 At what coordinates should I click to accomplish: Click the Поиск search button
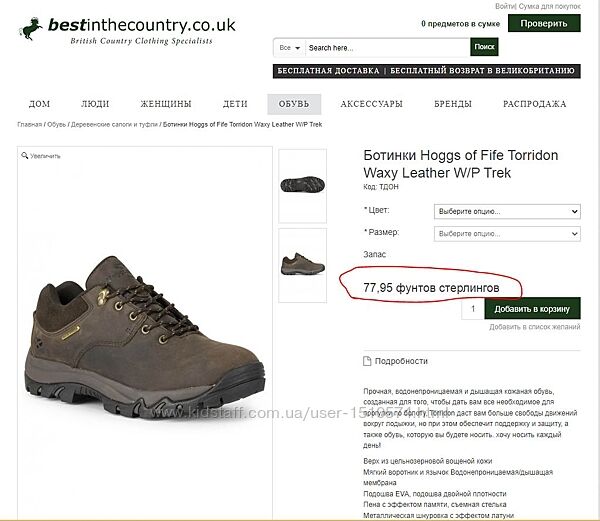tap(484, 47)
